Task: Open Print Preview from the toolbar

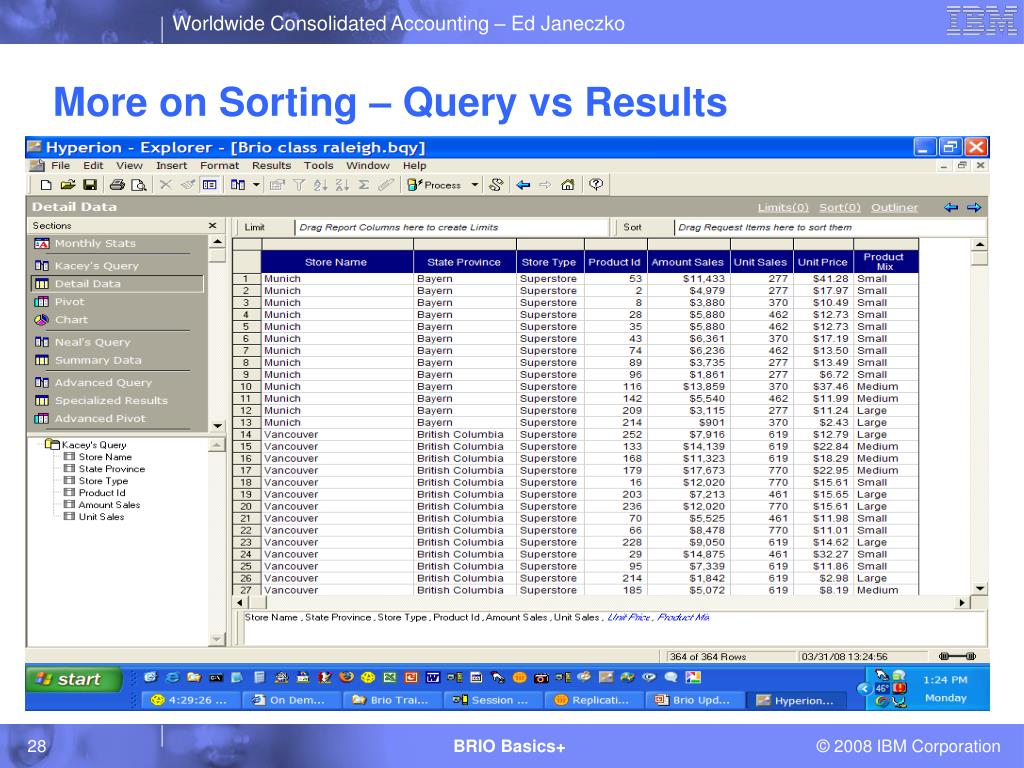Action: pyautogui.click(x=138, y=185)
